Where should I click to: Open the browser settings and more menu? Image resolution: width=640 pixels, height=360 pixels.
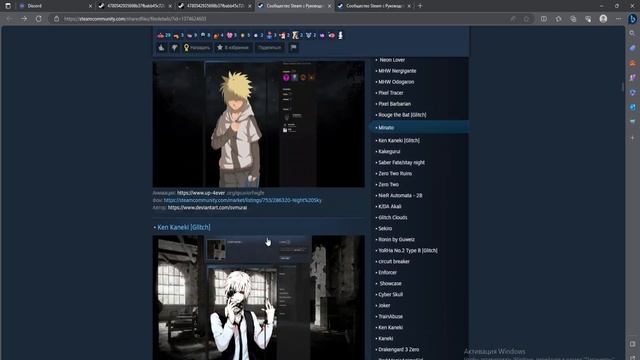618,19
